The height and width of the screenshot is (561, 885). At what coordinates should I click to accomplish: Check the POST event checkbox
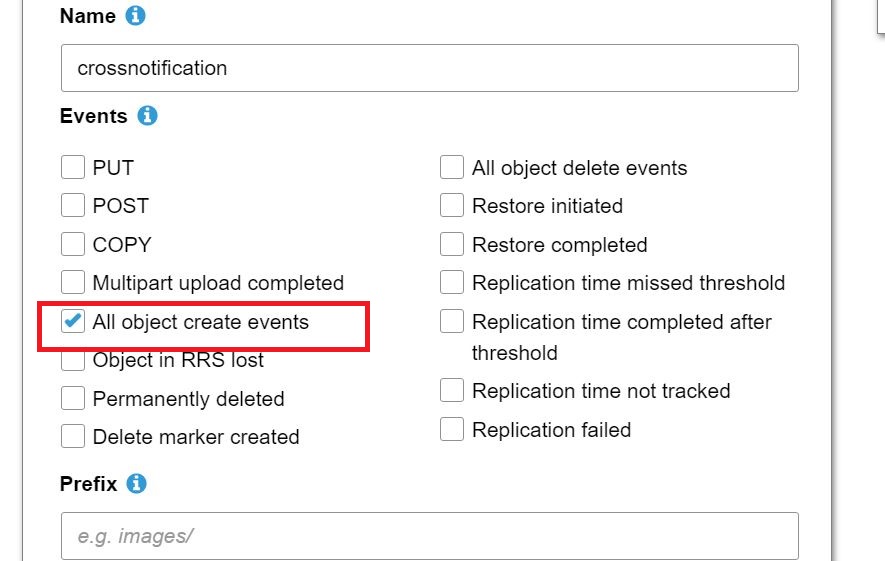click(73, 206)
